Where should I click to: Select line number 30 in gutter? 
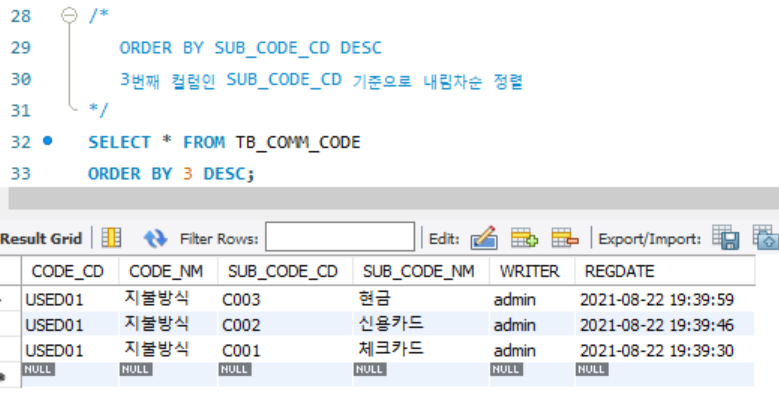point(20,79)
